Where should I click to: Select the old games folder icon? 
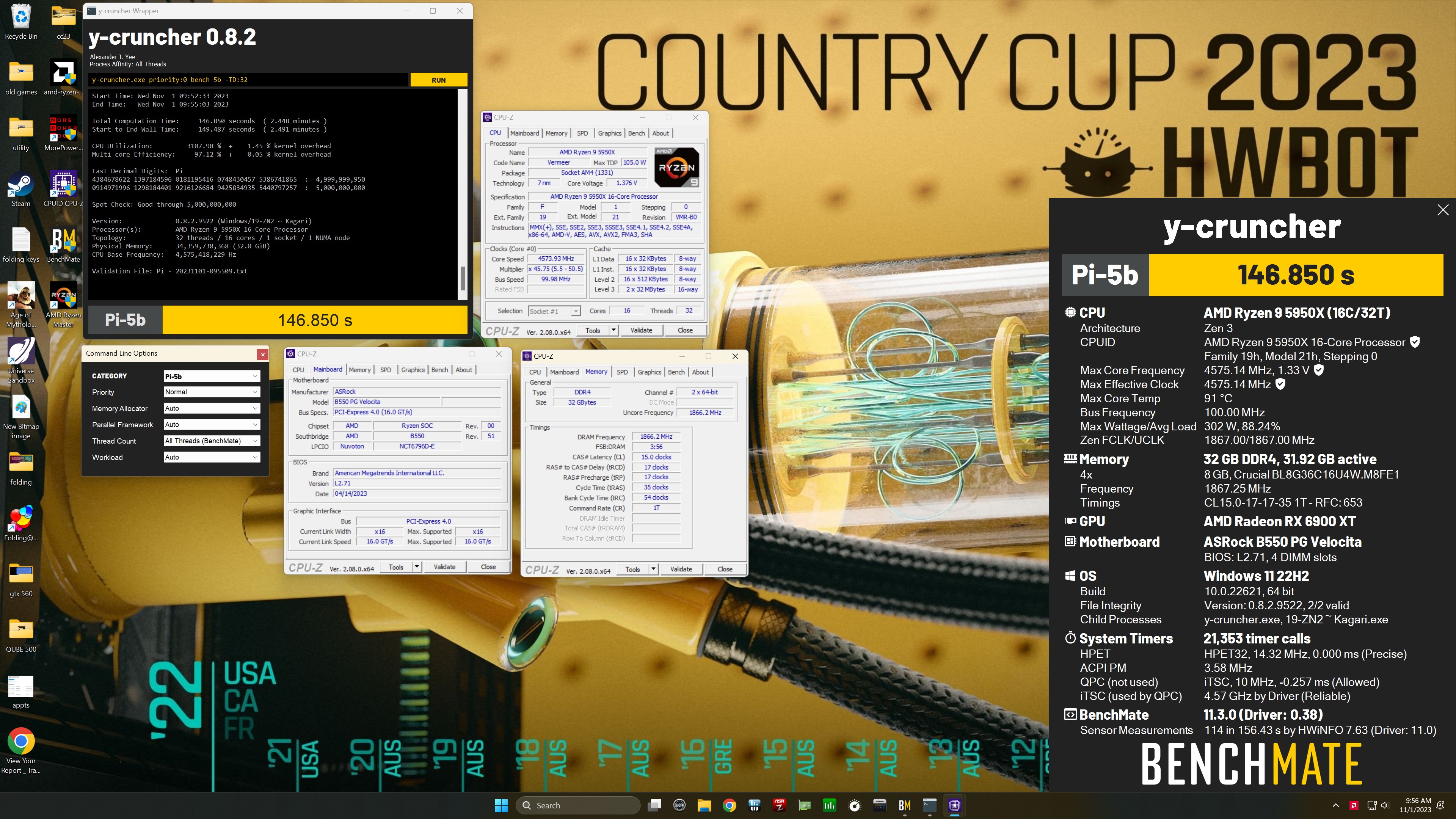point(21,77)
